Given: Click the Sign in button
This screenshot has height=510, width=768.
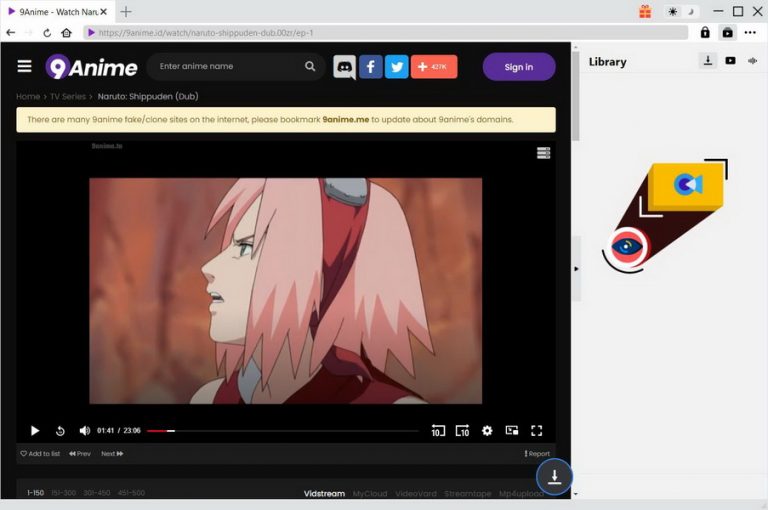Looking at the screenshot, I should (x=519, y=67).
